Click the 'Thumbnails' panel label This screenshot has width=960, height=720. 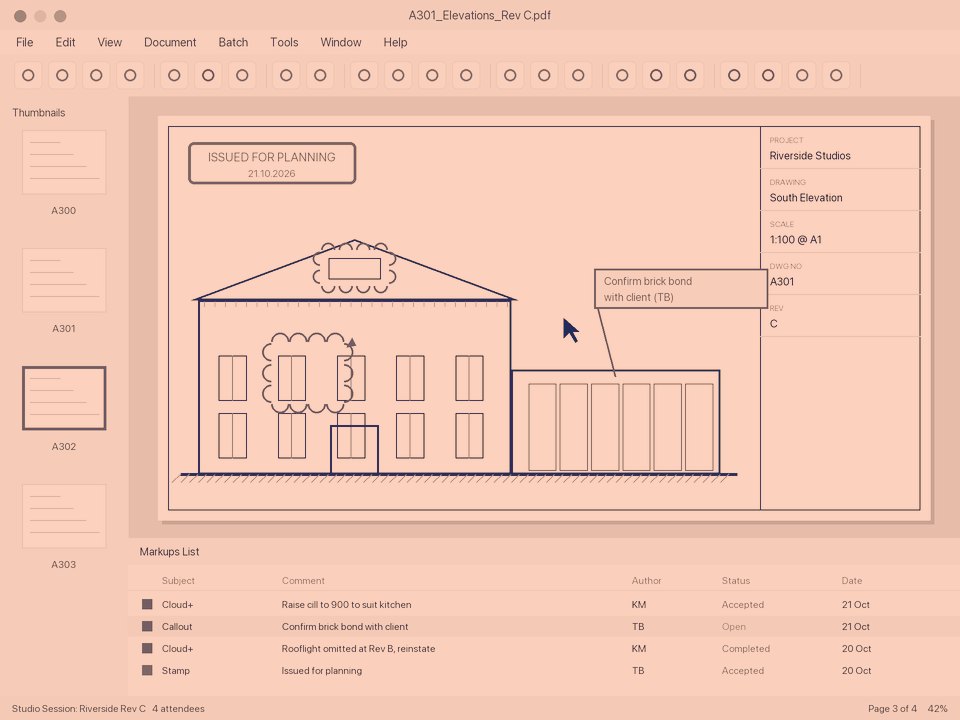click(39, 113)
